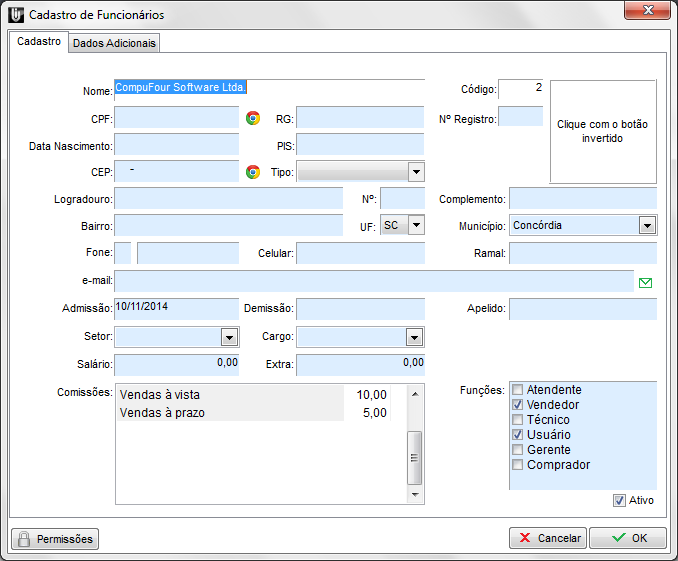Click the green envelope e-mail icon
This screenshot has width=678, height=561.
[x=645, y=283]
